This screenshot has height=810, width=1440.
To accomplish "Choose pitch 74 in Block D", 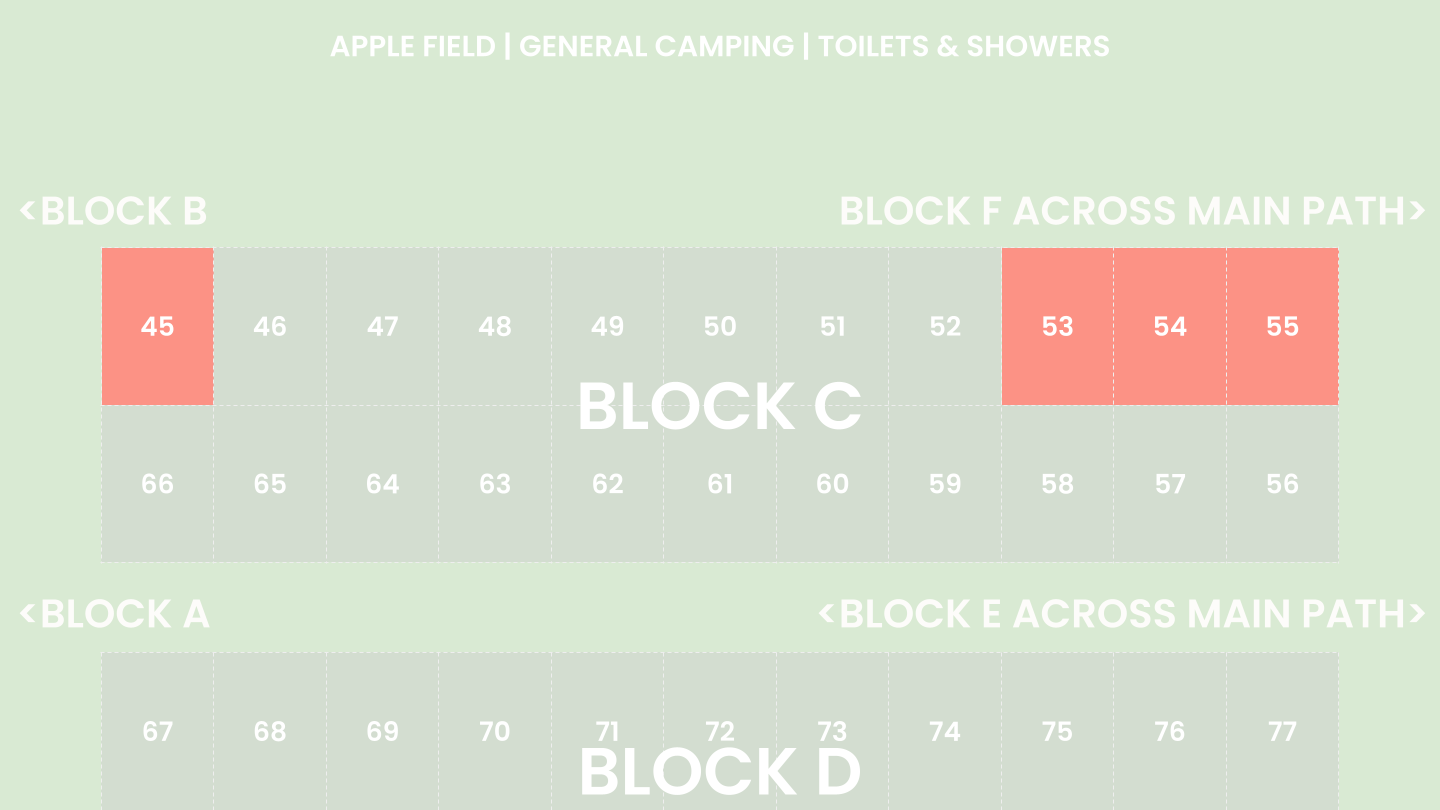I will click(x=945, y=731).
